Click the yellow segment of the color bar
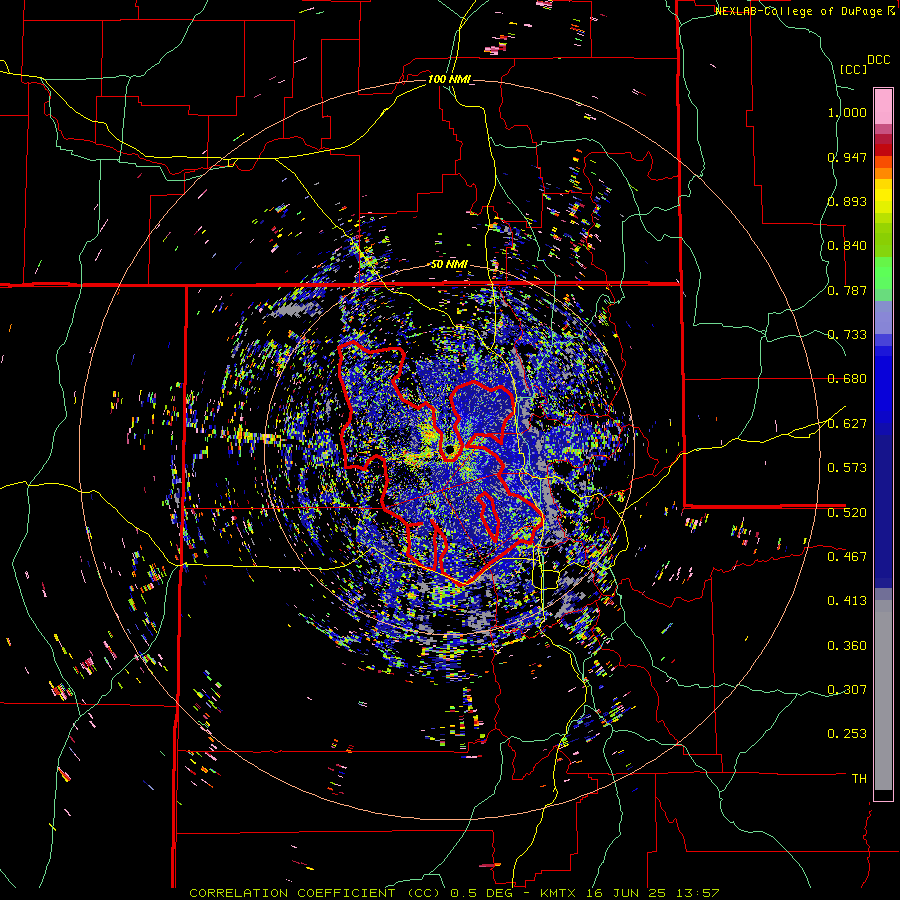The width and height of the screenshot is (900, 900). click(x=883, y=197)
